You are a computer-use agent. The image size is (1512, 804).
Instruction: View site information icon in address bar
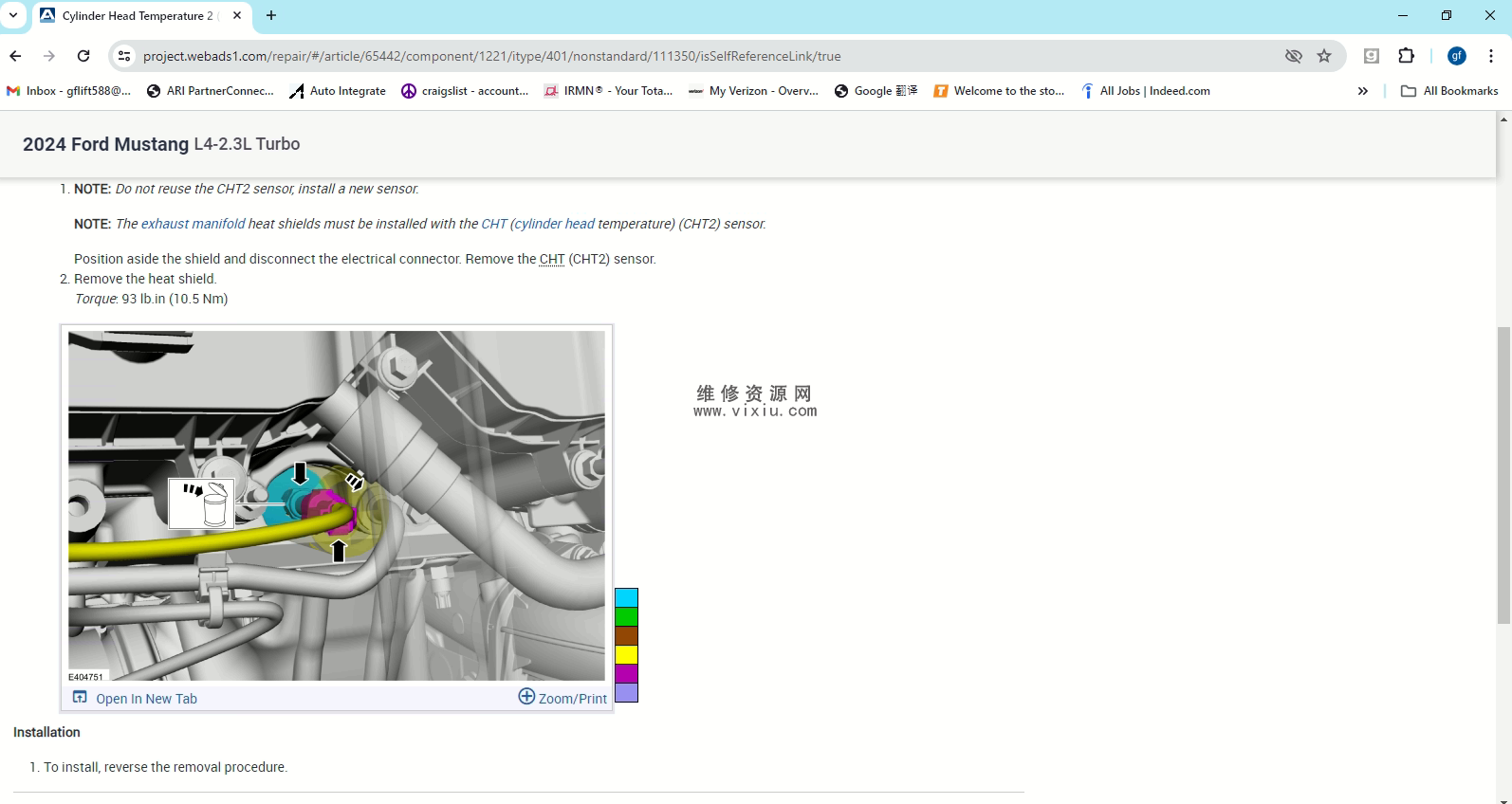124,56
